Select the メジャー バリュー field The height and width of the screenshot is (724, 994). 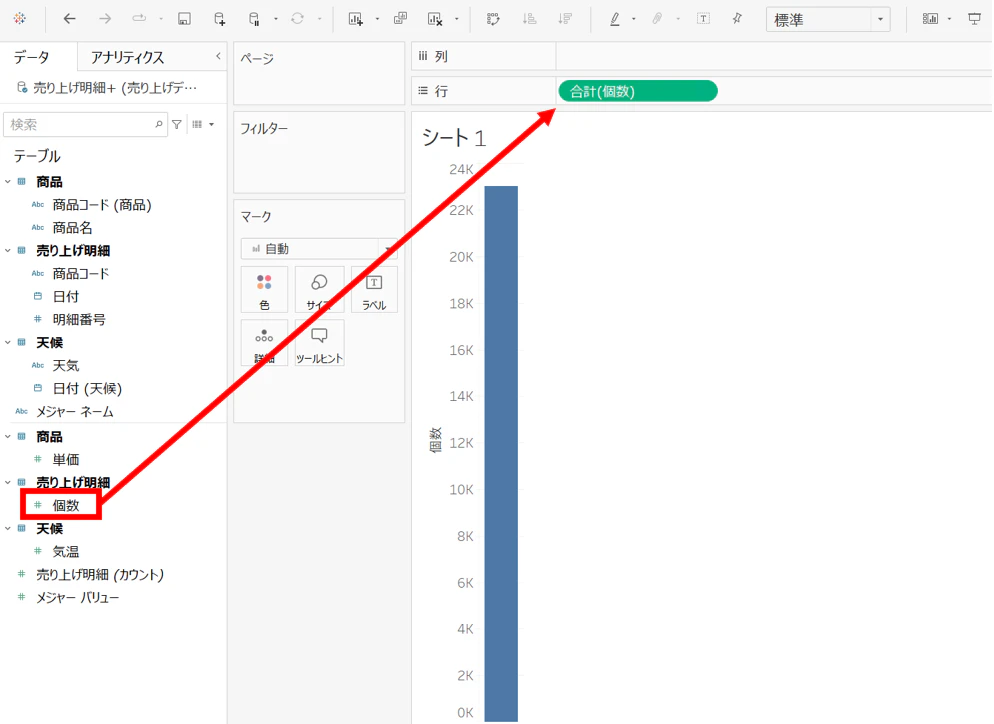tap(77, 597)
